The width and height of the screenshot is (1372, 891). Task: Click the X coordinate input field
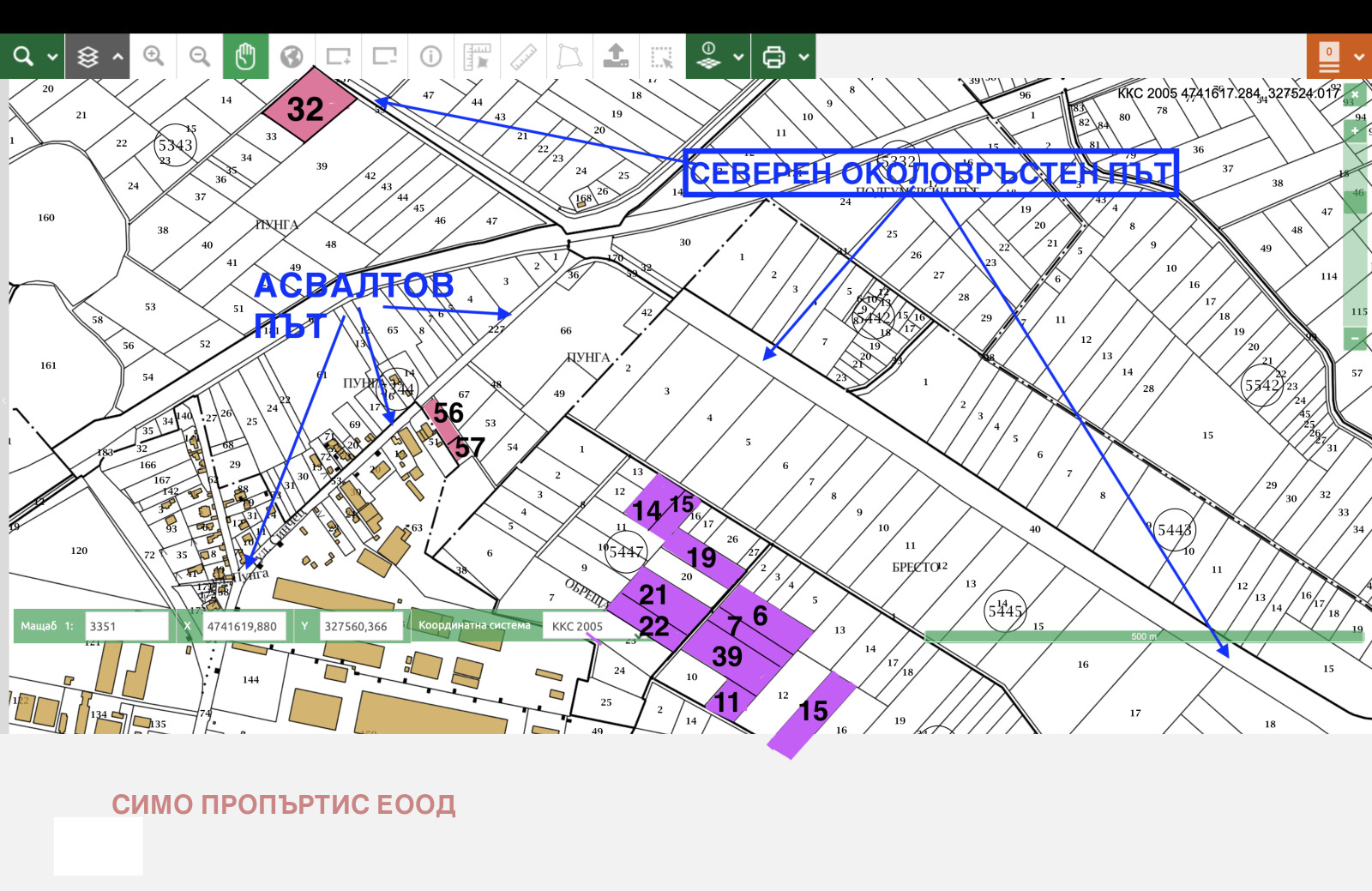tap(244, 626)
